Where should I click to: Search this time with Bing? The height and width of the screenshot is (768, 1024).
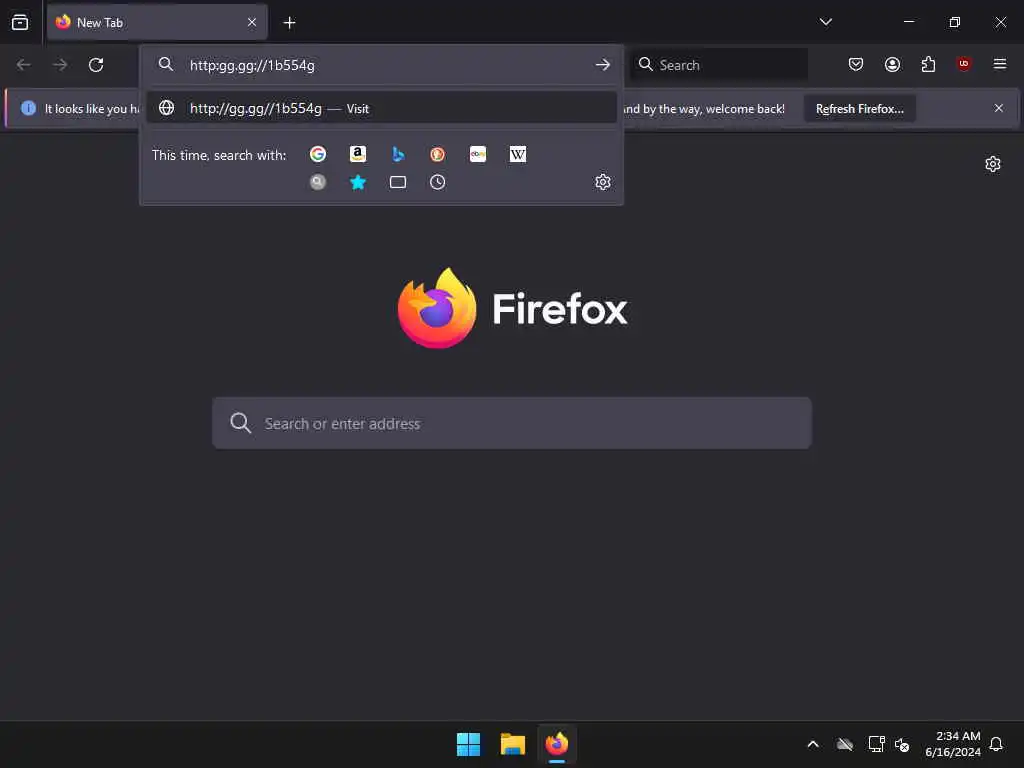point(398,154)
